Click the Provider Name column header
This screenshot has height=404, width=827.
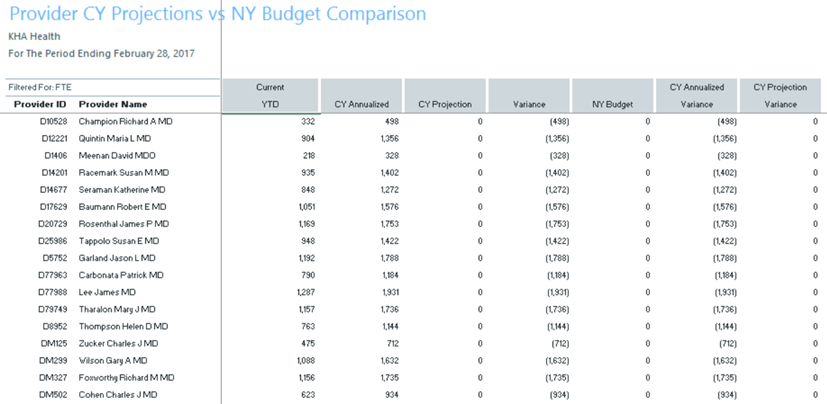112,104
